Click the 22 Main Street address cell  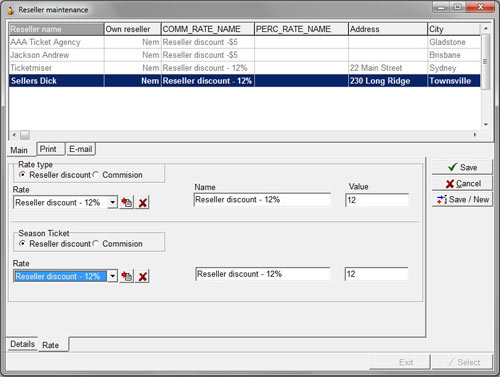click(x=388, y=68)
